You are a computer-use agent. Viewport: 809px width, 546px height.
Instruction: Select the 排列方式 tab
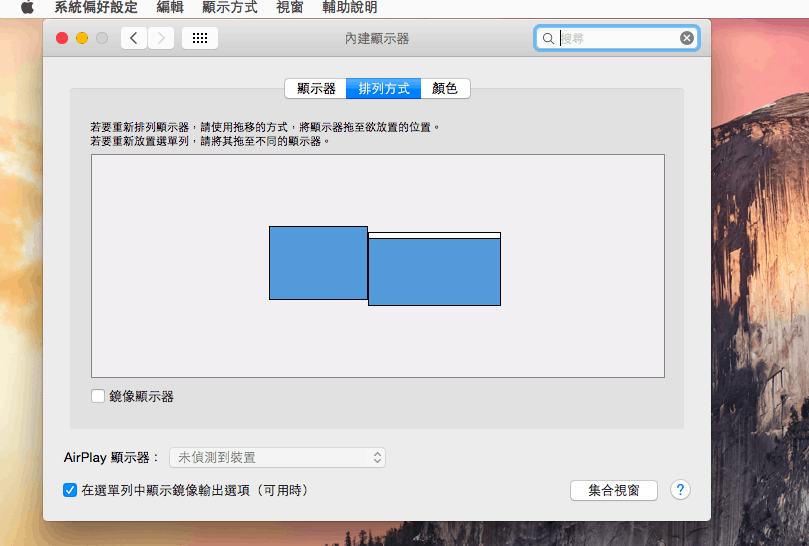(x=383, y=89)
